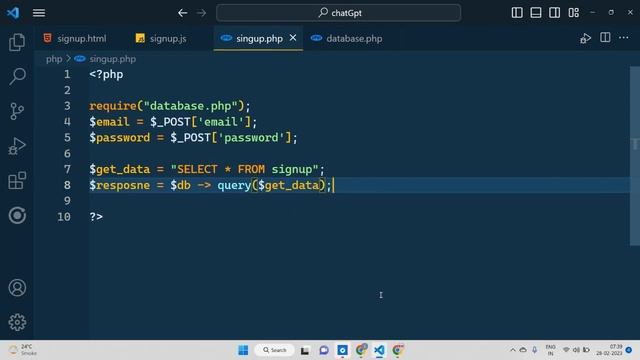
Task: Switch to the signup.html tab
Action: [x=75, y=38]
